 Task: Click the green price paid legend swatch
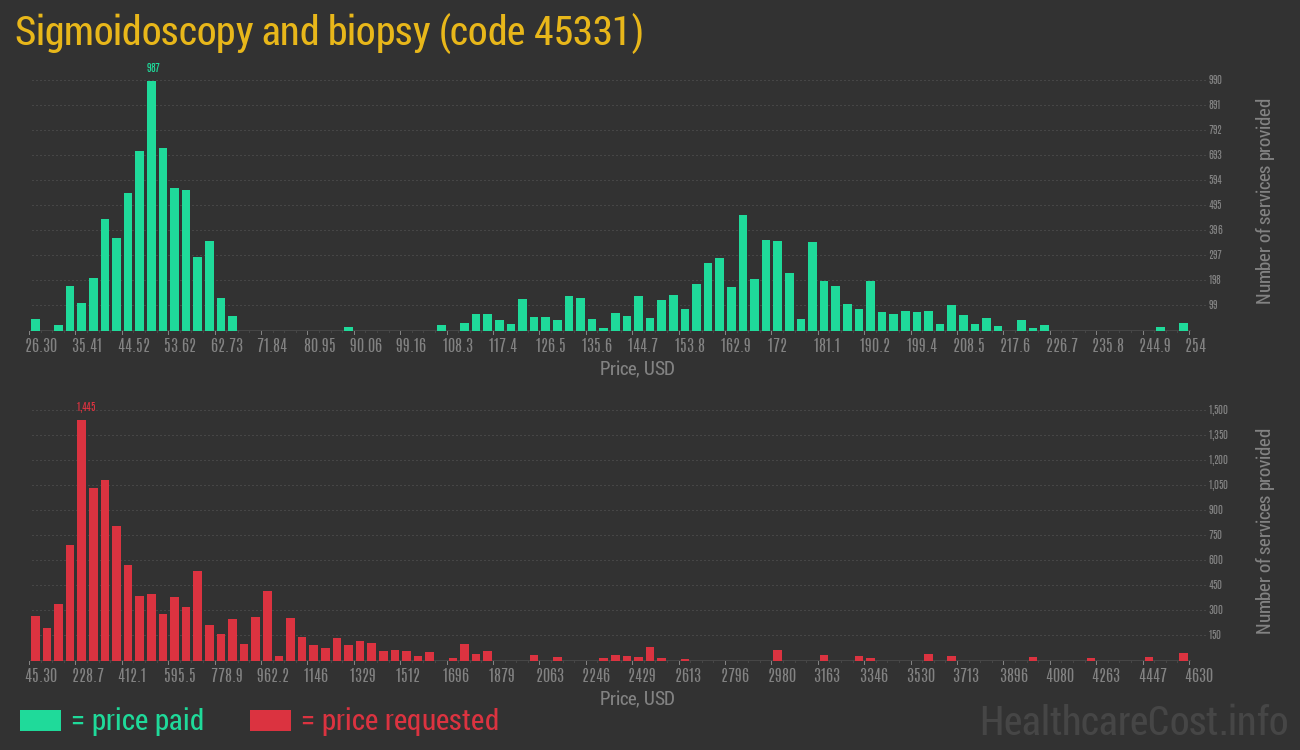[40, 720]
